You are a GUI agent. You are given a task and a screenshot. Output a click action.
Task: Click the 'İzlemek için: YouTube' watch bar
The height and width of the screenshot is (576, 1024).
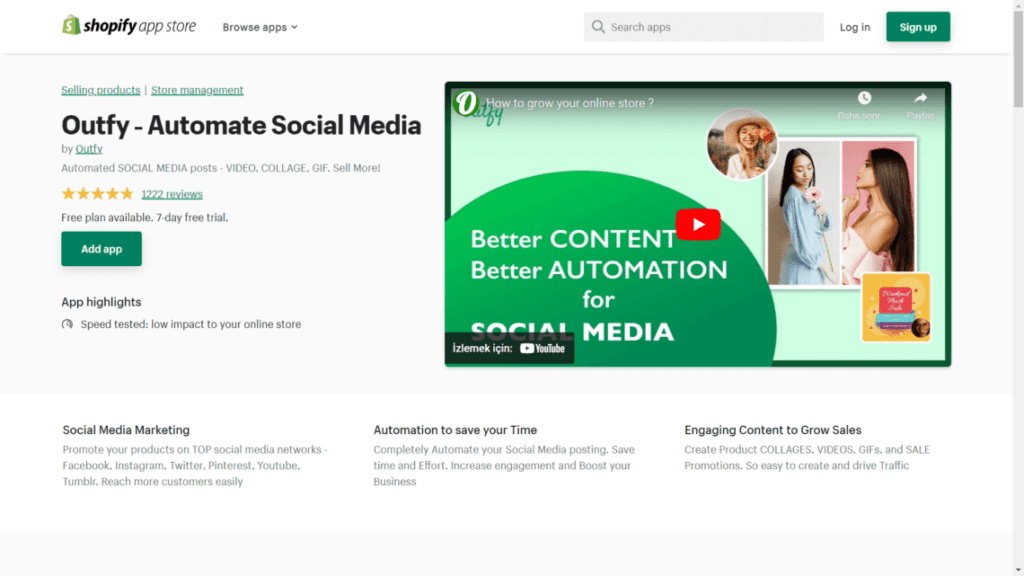(509, 348)
